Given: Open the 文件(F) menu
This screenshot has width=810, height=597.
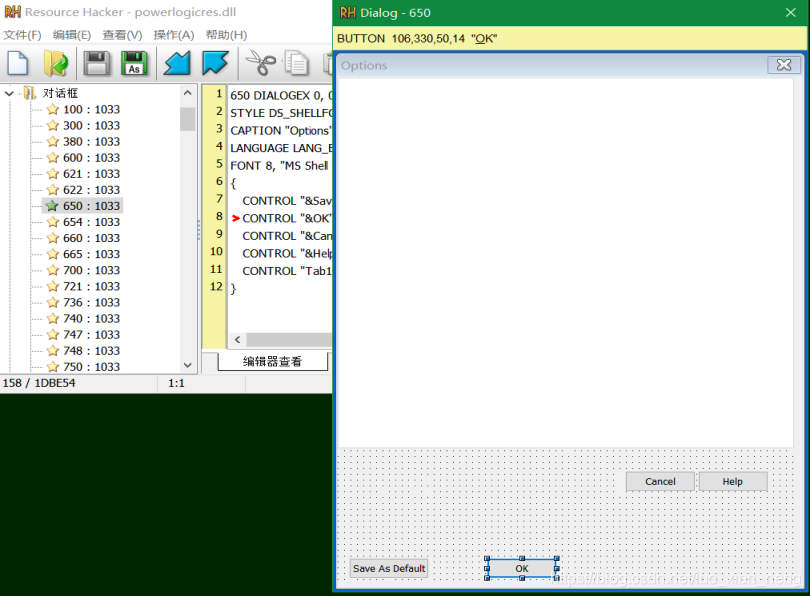Looking at the screenshot, I should (22, 35).
